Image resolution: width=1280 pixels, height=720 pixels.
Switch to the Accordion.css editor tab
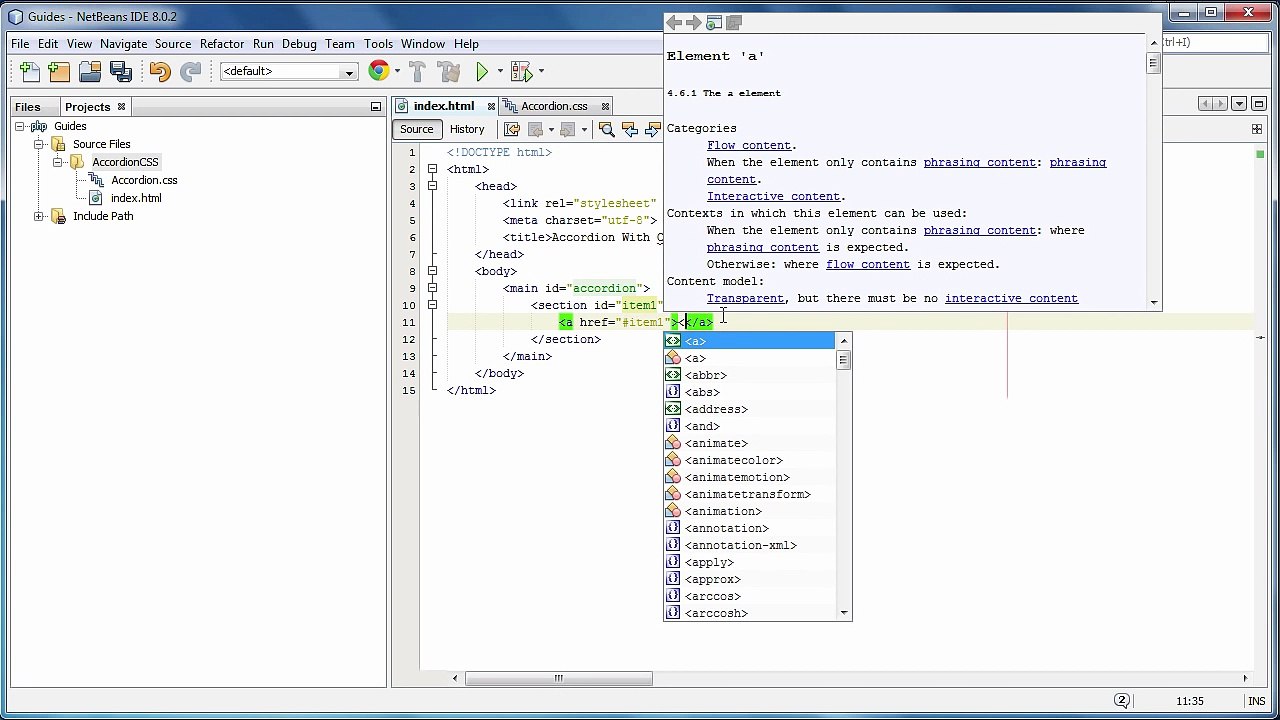(553, 106)
